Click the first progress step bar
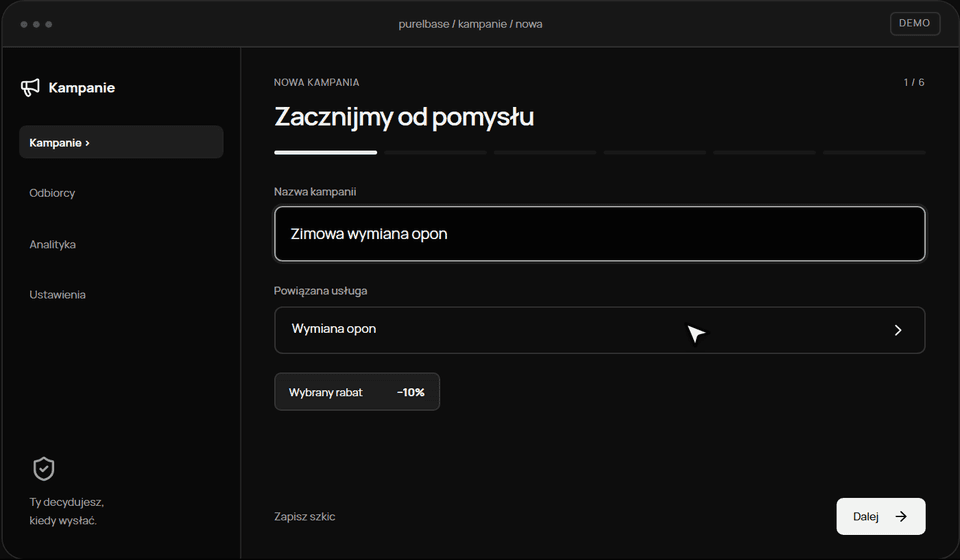960x560 pixels. pos(326,152)
